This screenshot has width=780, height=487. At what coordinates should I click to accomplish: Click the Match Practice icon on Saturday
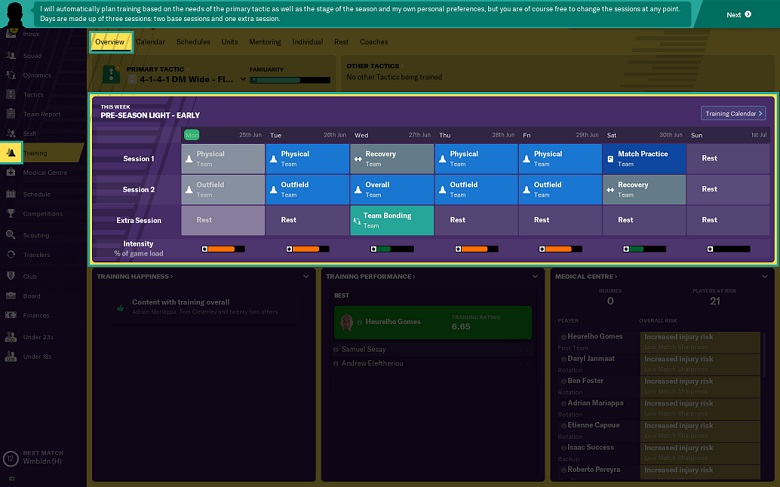click(610, 159)
